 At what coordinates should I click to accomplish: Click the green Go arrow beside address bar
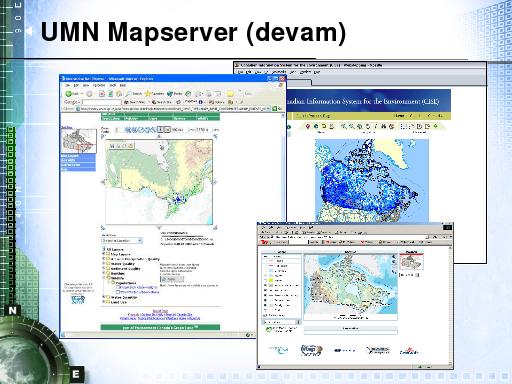click(275, 109)
